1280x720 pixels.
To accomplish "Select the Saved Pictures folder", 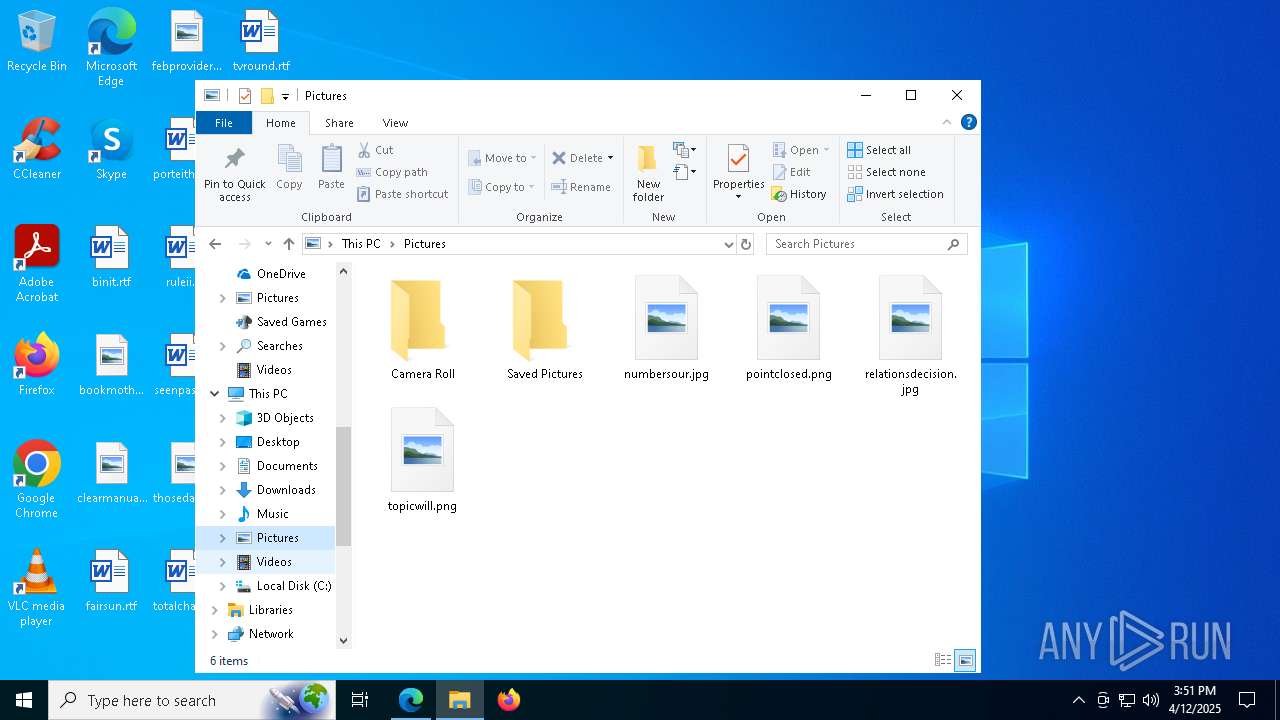I will 544,330.
